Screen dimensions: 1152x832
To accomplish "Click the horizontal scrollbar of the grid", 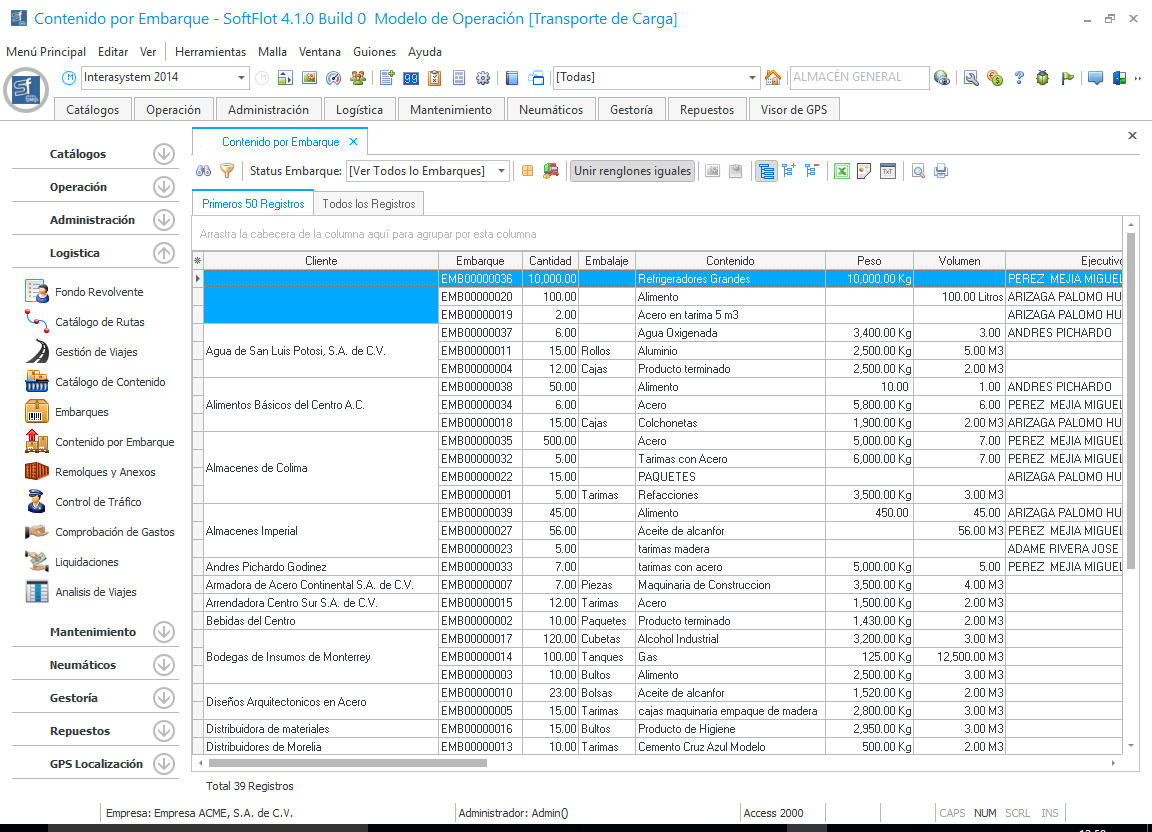I will coord(350,762).
